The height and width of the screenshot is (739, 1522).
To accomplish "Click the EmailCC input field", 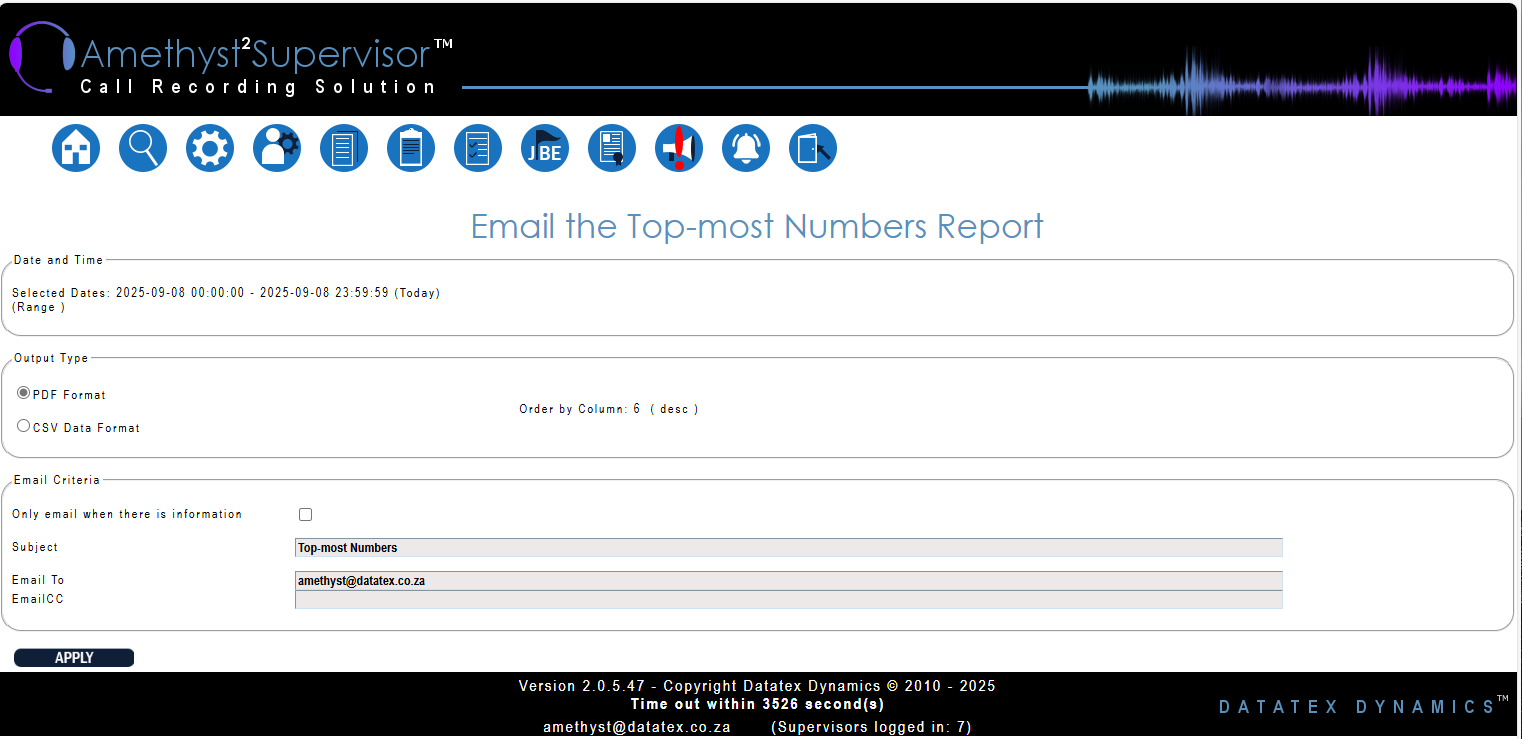I will (788, 599).
